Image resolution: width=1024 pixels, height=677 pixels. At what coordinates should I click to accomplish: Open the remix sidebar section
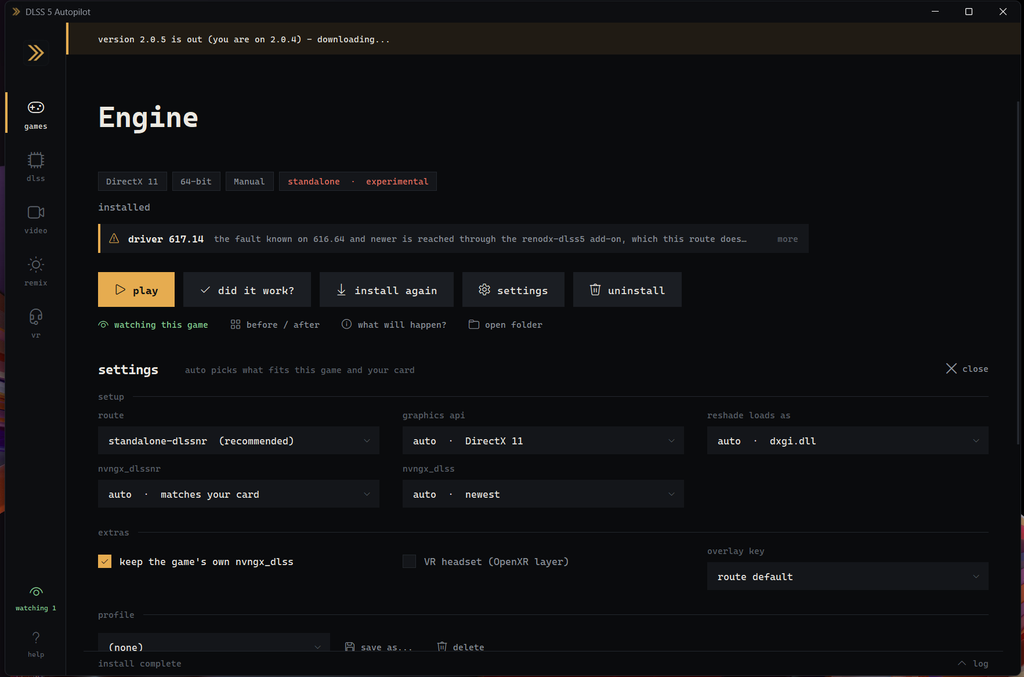point(36,271)
